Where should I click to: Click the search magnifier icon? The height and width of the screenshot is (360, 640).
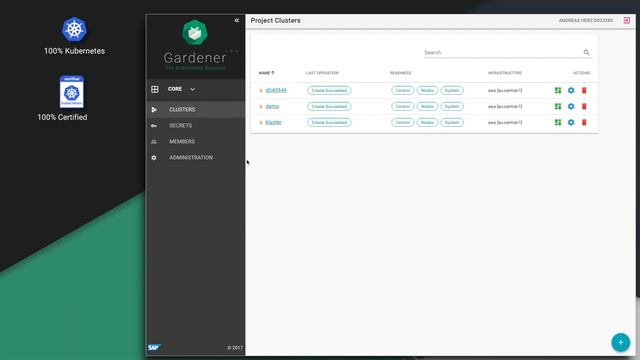[587, 52]
